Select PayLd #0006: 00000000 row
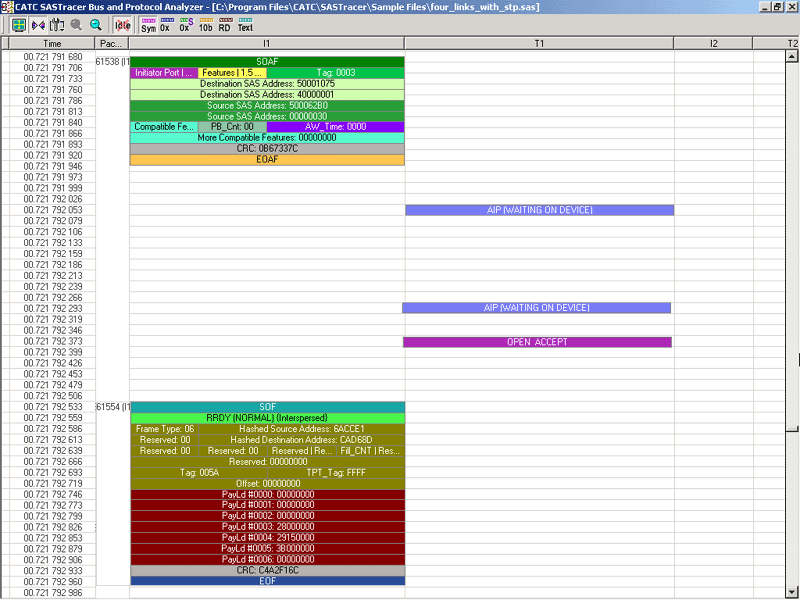800x600 pixels. pyautogui.click(x=268, y=560)
